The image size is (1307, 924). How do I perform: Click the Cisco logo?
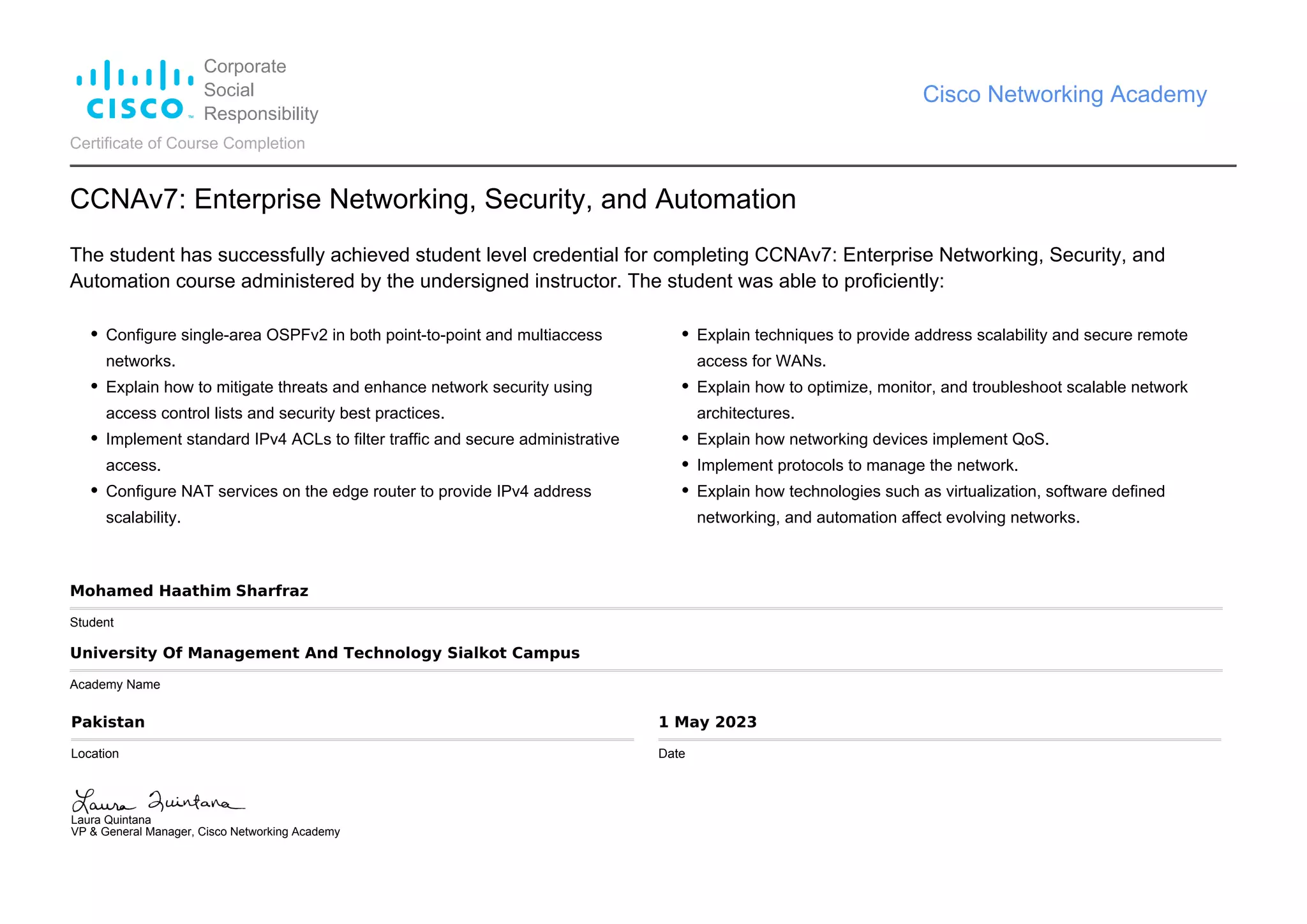(135, 90)
